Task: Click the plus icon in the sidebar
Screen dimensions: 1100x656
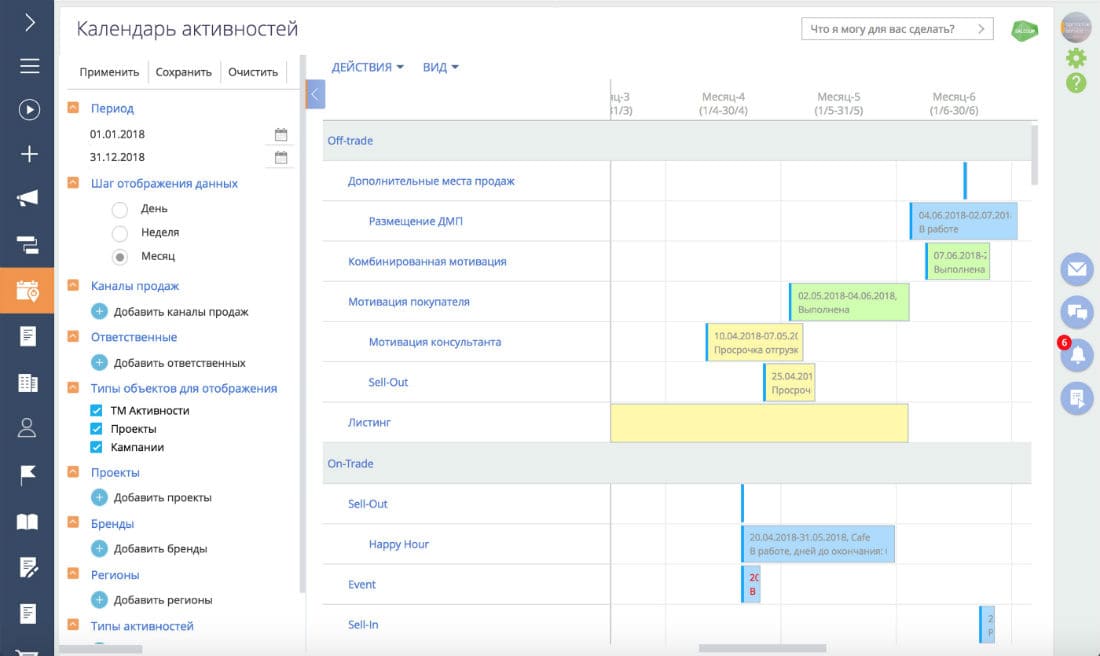Action: [29, 154]
